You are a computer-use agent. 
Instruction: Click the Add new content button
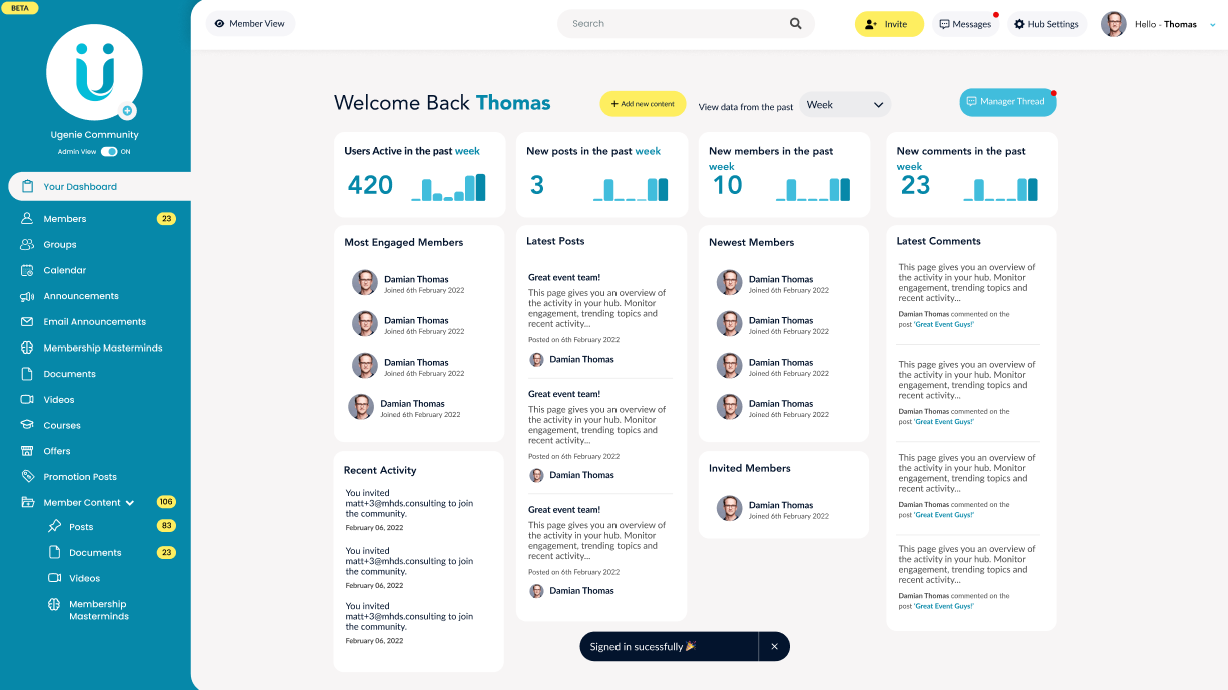point(642,104)
